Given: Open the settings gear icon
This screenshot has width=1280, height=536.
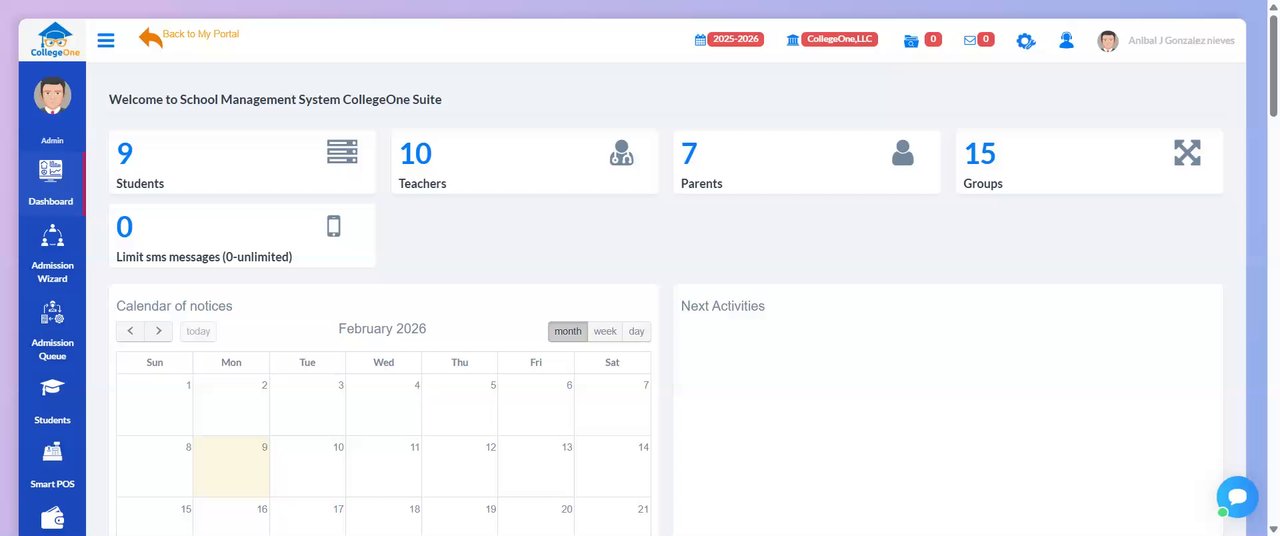Looking at the screenshot, I should (x=1026, y=41).
